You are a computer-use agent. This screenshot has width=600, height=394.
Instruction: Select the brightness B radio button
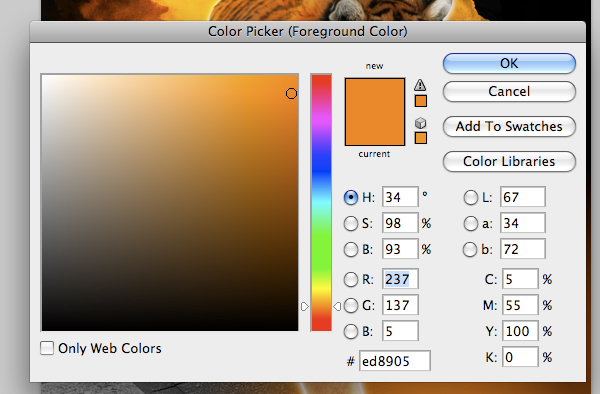351,249
